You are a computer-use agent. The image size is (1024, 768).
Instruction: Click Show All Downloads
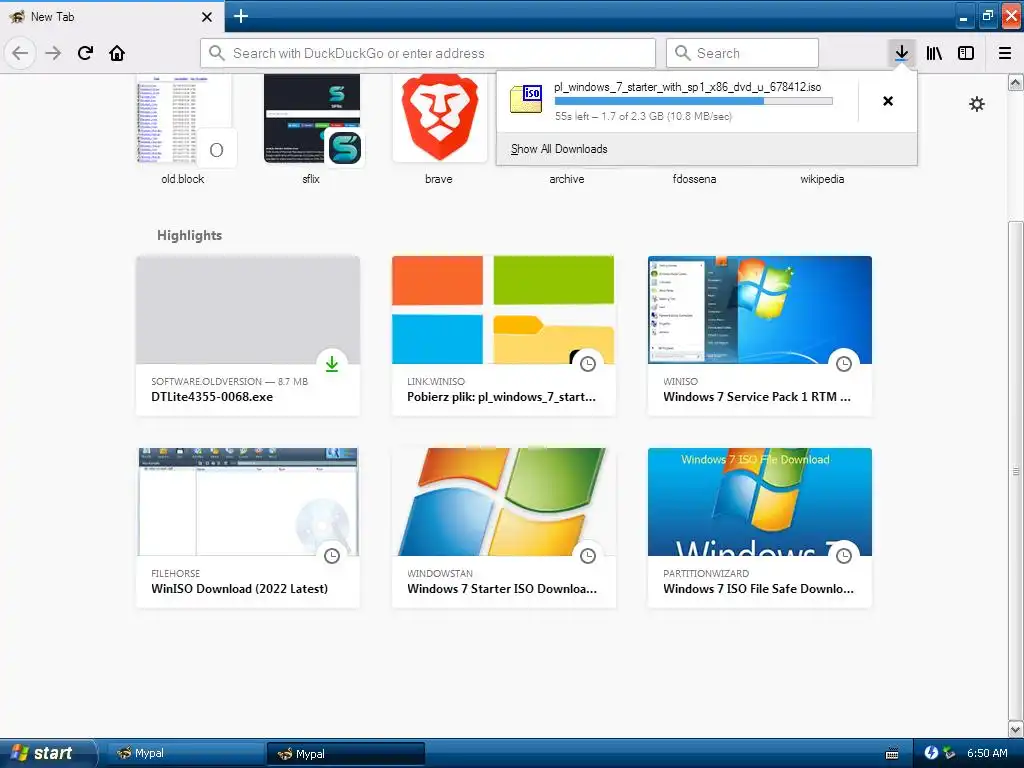559,149
